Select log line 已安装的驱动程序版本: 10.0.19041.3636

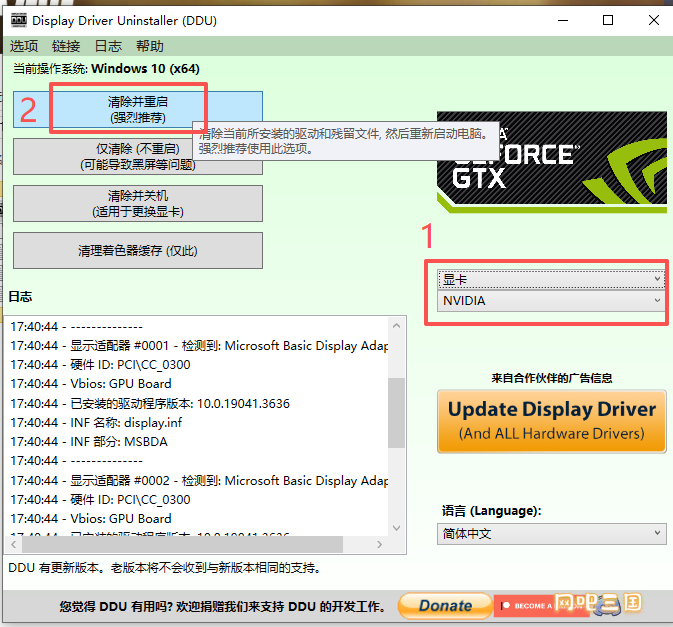150,404
